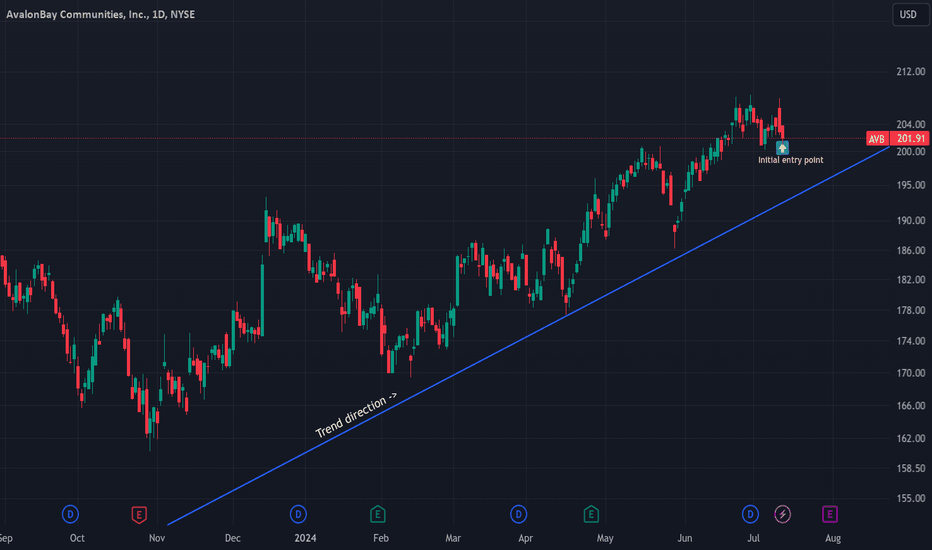Open the green earnings marker near February

pyautogui.click(x=377, y=514)
